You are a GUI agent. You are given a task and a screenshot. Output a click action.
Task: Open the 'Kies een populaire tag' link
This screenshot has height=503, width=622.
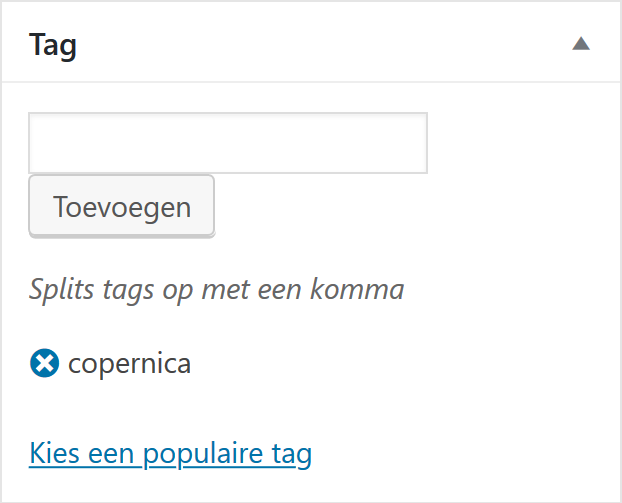click(170, 454)
